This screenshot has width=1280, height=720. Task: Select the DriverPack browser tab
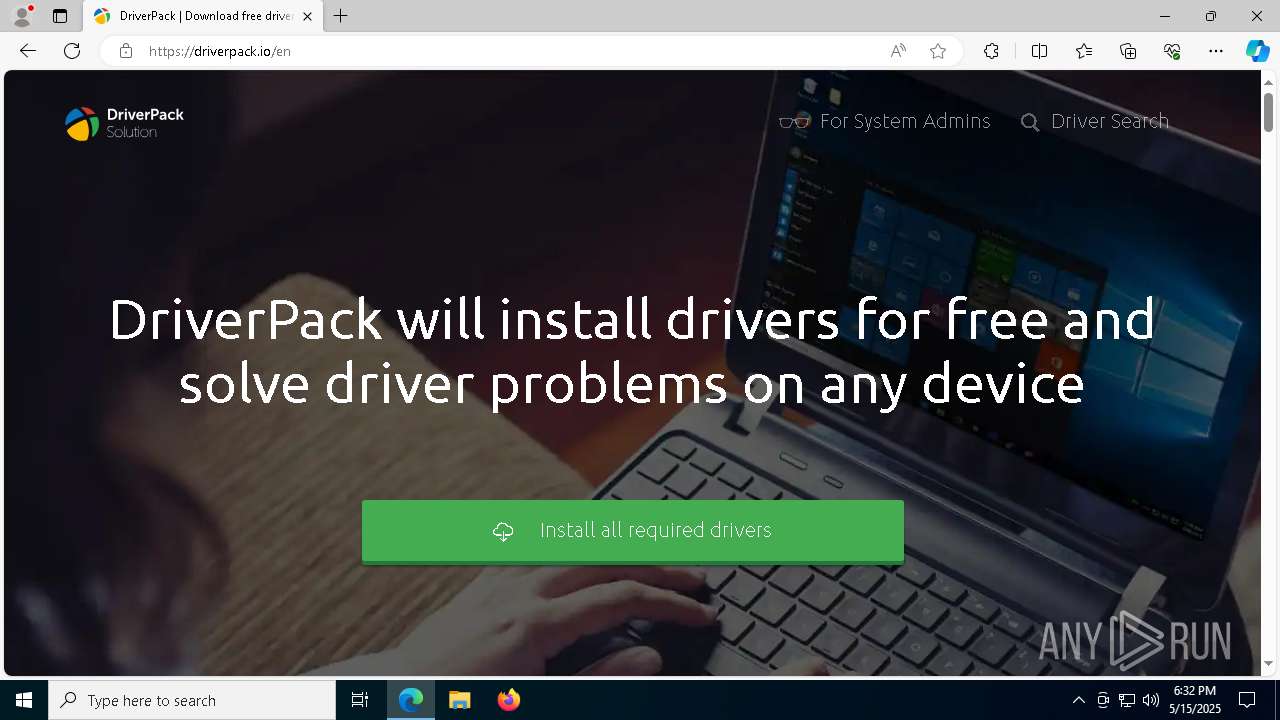[x=203, y=16]
